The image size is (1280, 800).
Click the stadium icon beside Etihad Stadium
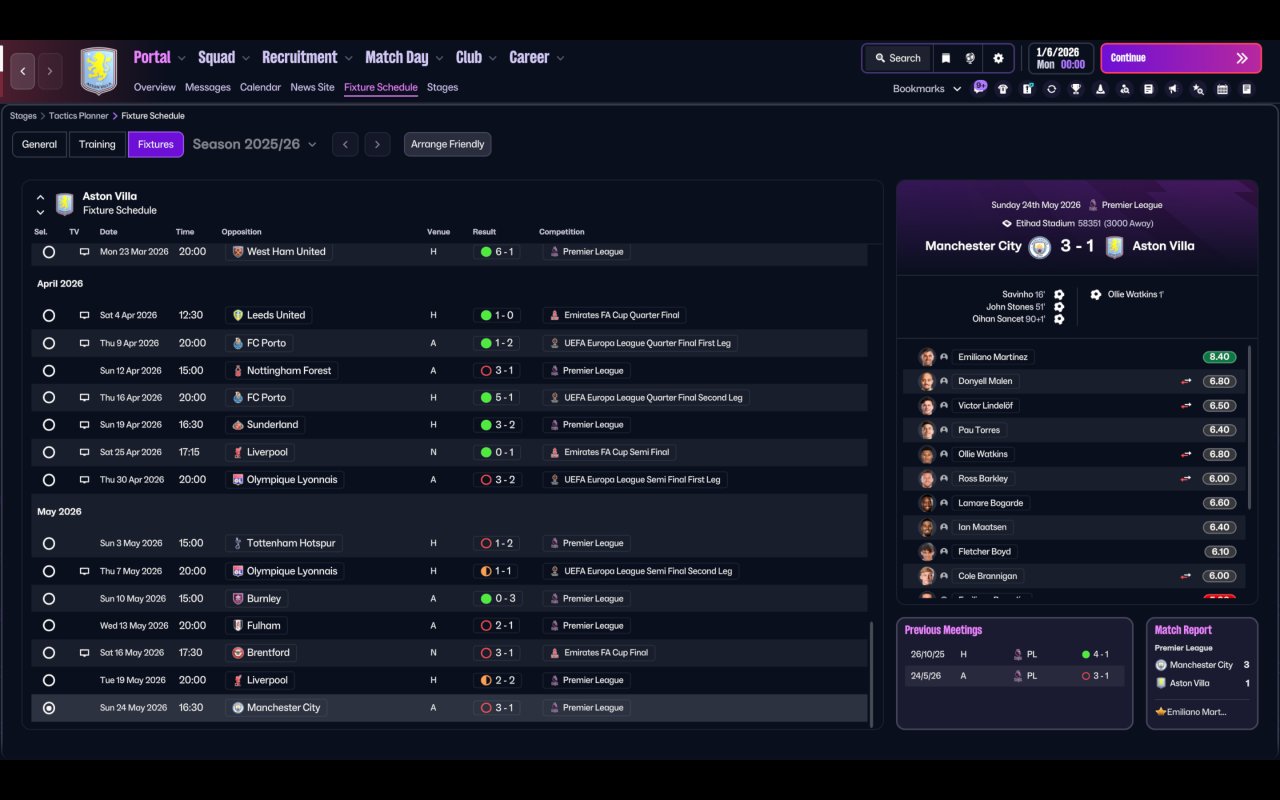(1007, 224)
